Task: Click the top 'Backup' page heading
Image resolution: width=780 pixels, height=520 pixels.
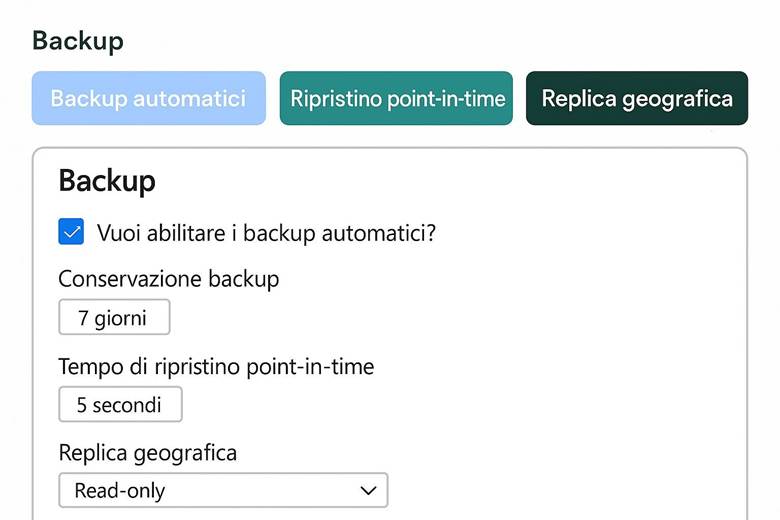Action: tap(78, 41)
